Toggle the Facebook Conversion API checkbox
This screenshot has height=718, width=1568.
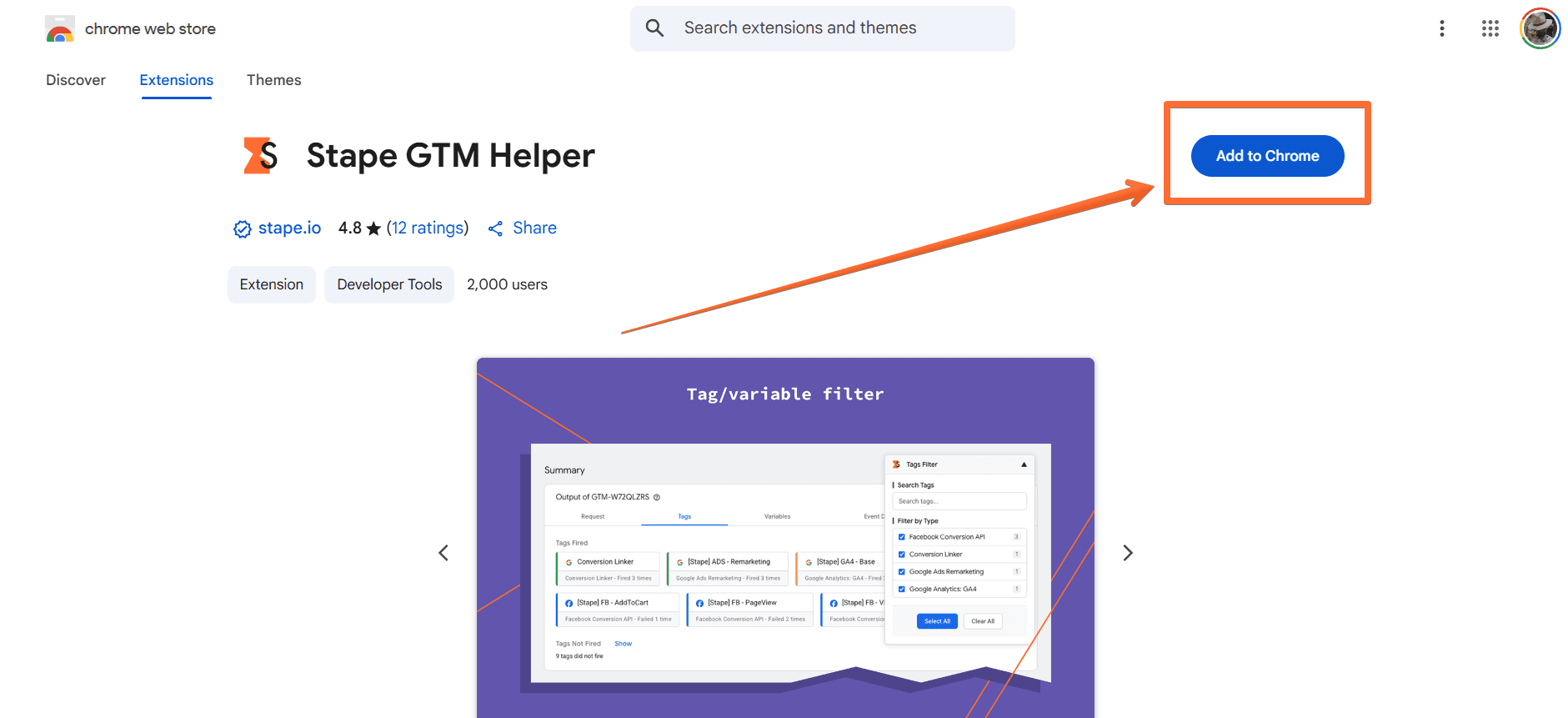point(901,537)
